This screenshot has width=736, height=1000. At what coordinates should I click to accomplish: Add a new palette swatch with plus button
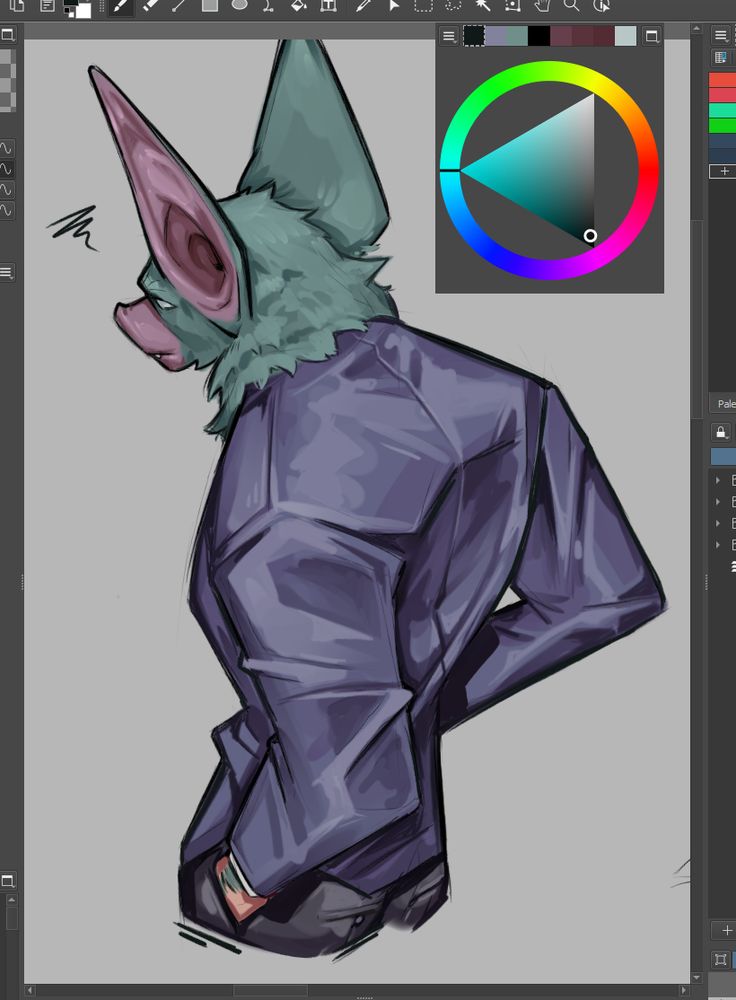tap(723, 171)
